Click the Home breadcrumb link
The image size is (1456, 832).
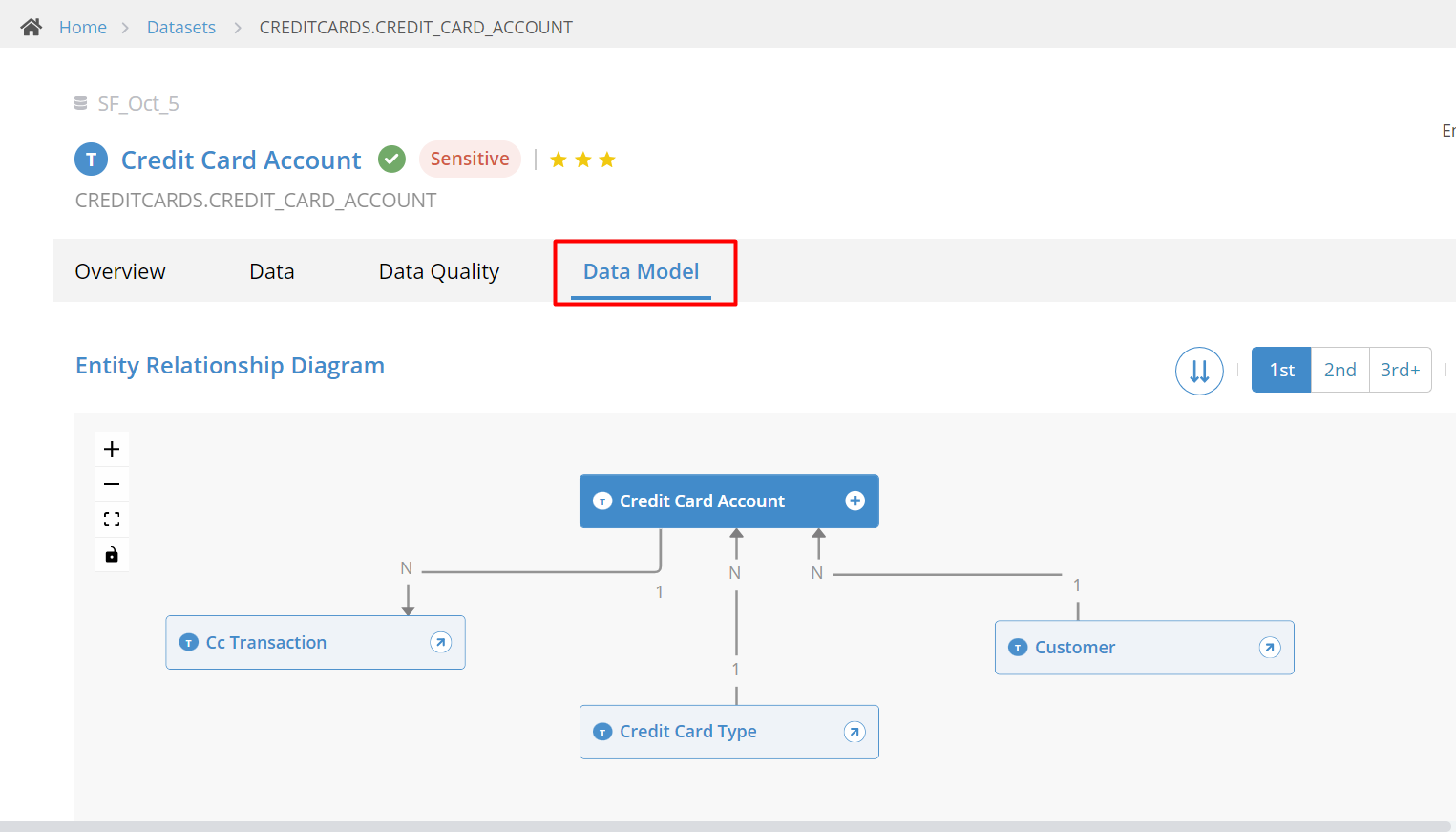83,27
